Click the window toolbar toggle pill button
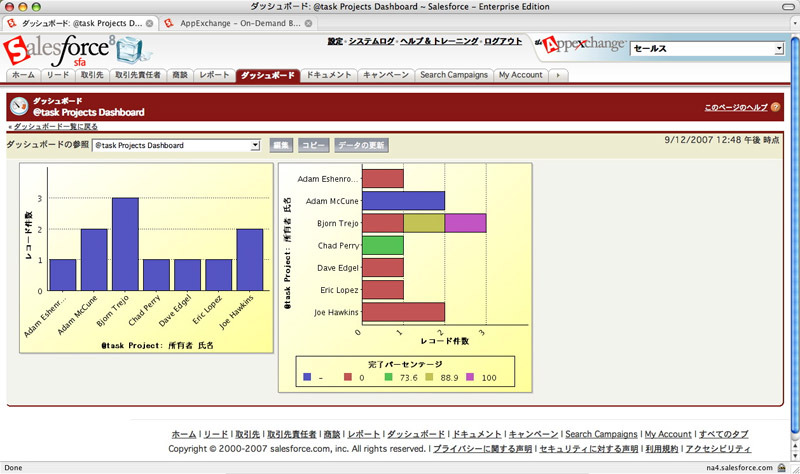 click(788, 7)
